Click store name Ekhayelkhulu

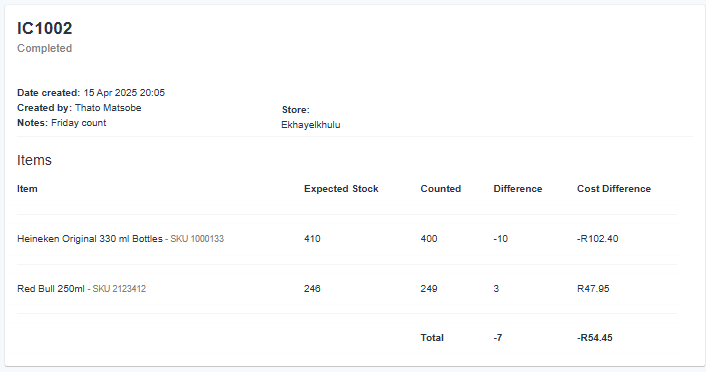pos(311,125)
